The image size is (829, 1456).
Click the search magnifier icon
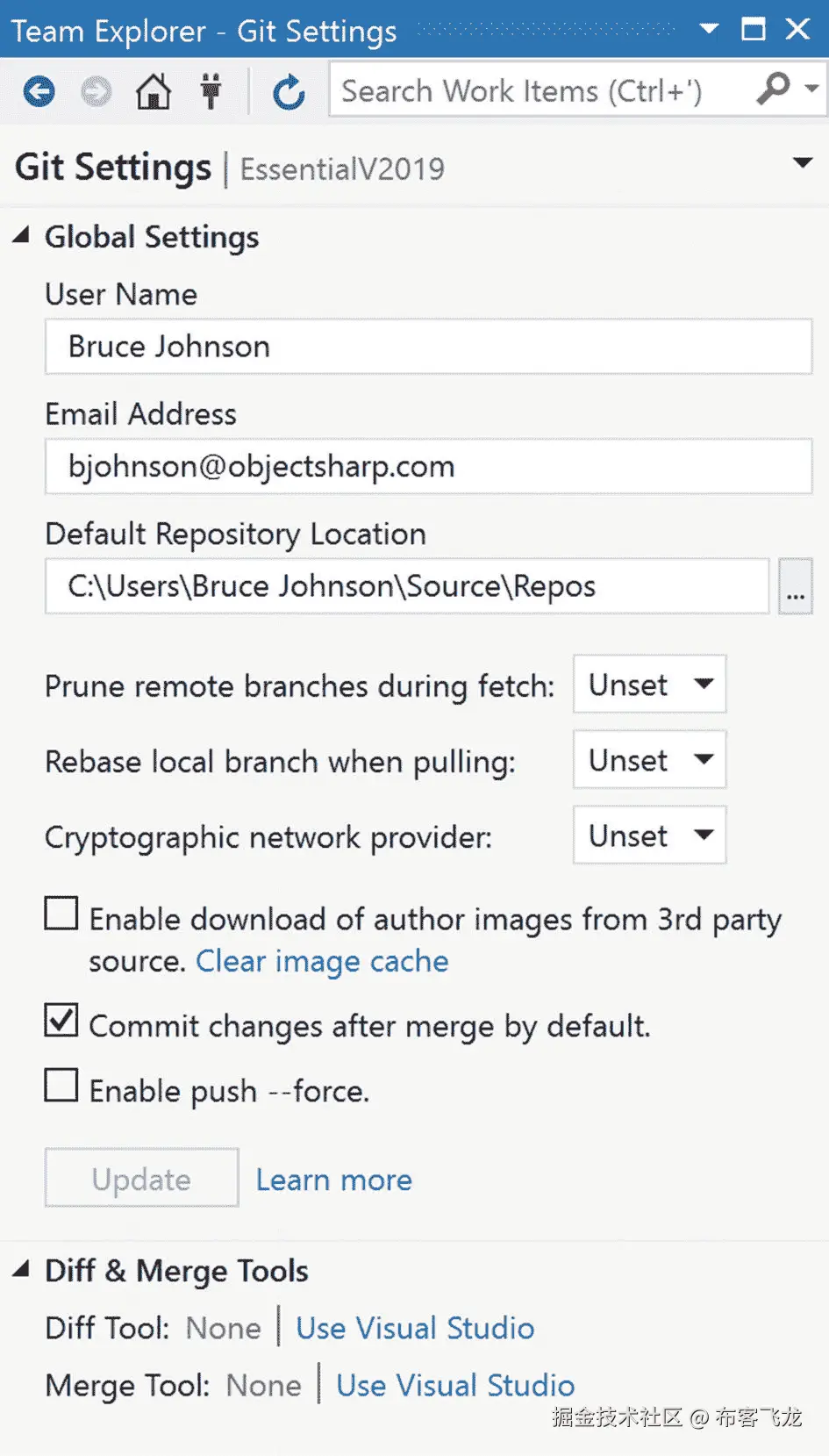click(x=774, y=89)
